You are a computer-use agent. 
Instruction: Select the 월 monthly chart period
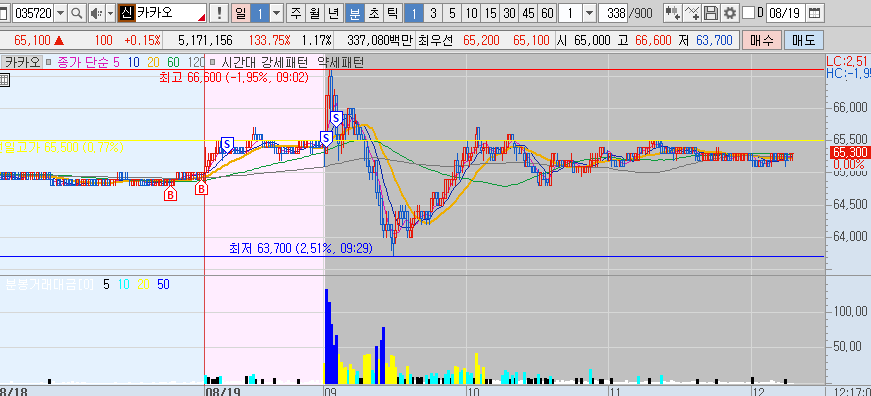click(314, 13)
